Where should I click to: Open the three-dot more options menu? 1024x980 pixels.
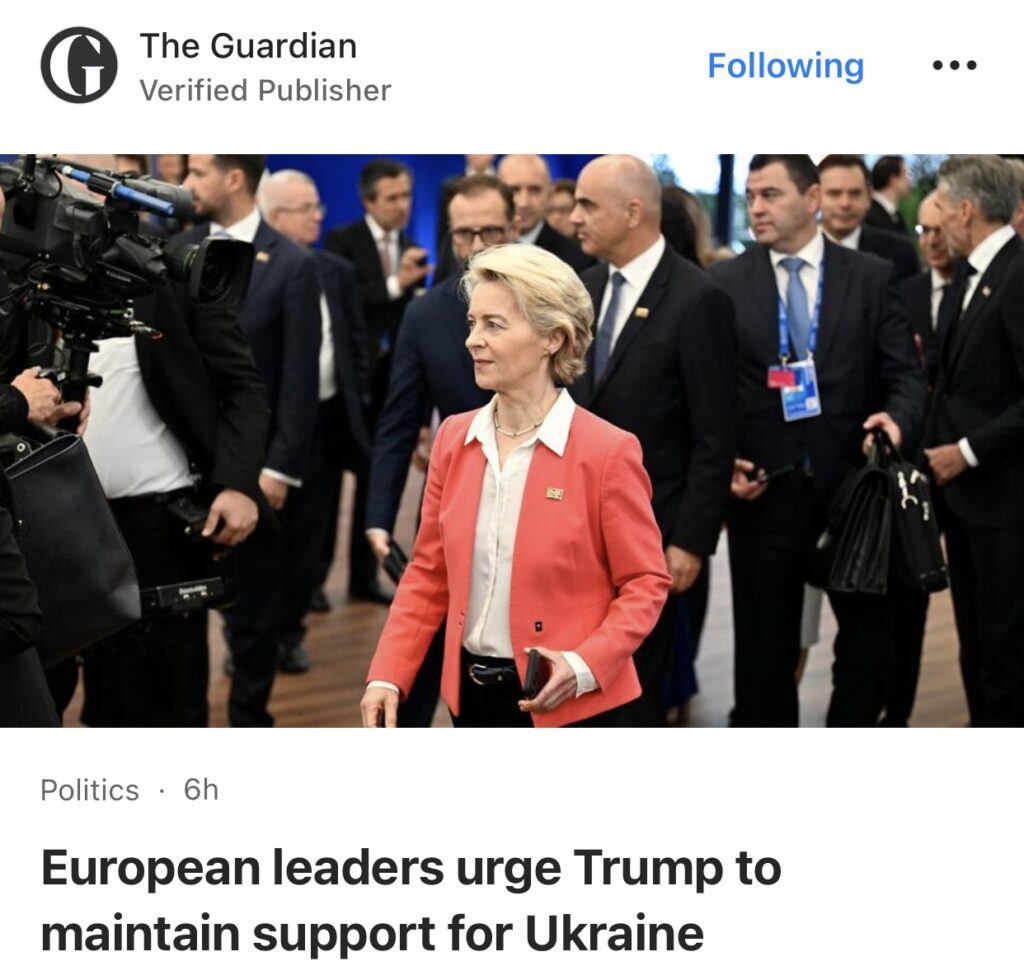[955, 65]
